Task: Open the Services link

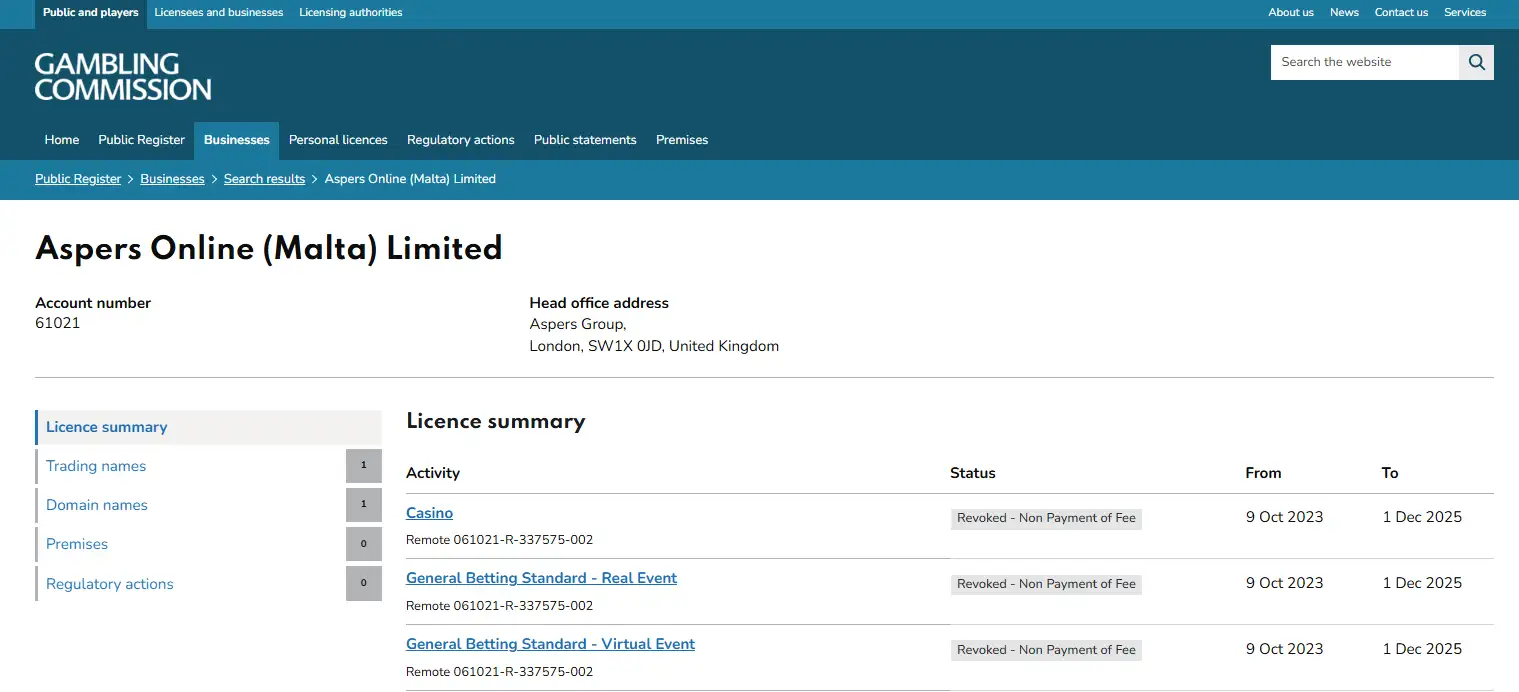Action: point(1465,13)
